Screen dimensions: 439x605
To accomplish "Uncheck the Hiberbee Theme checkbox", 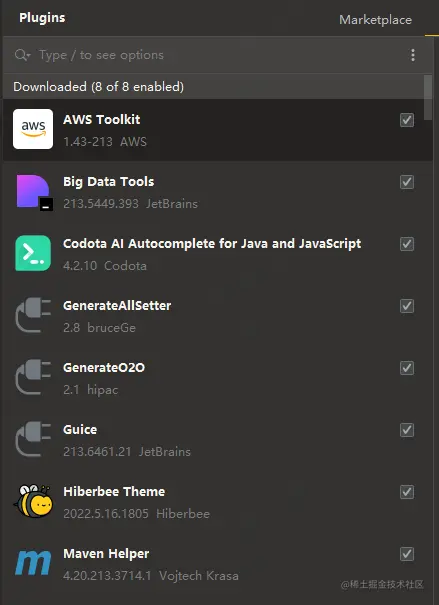I will pos(407,492).
